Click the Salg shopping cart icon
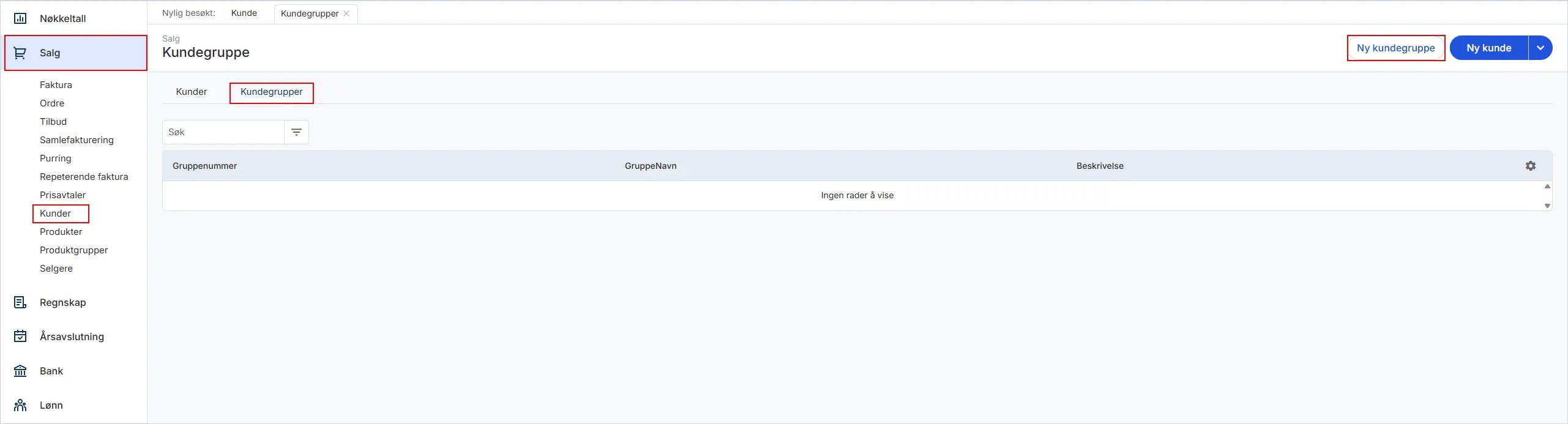This screenshot has width=1568, height=424. point(20,53)
